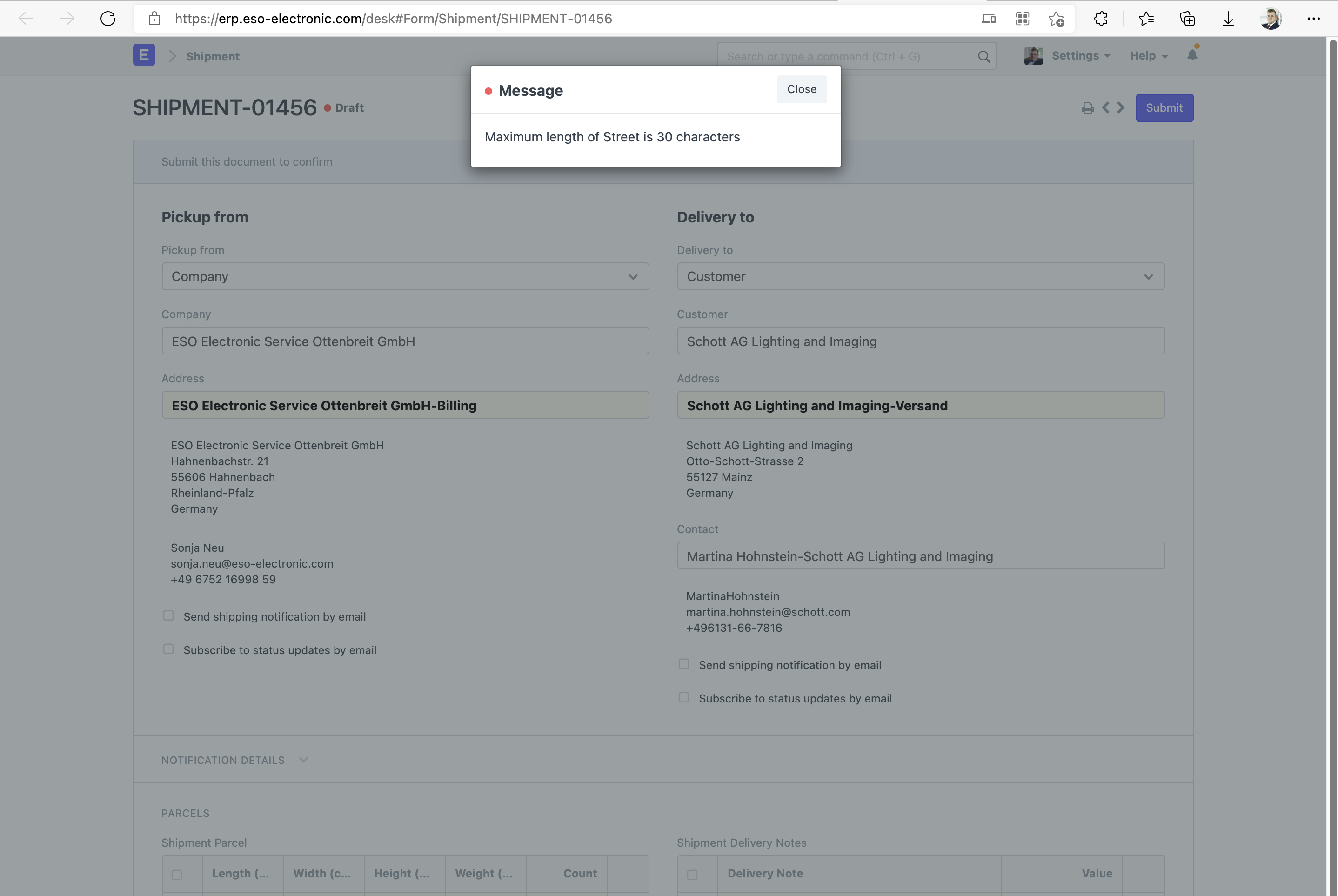Image resolution: width=1338 pixels, height=896 pixels.
Task: Open the Delivery to type dropdown
Action: tap(1149, 277)
